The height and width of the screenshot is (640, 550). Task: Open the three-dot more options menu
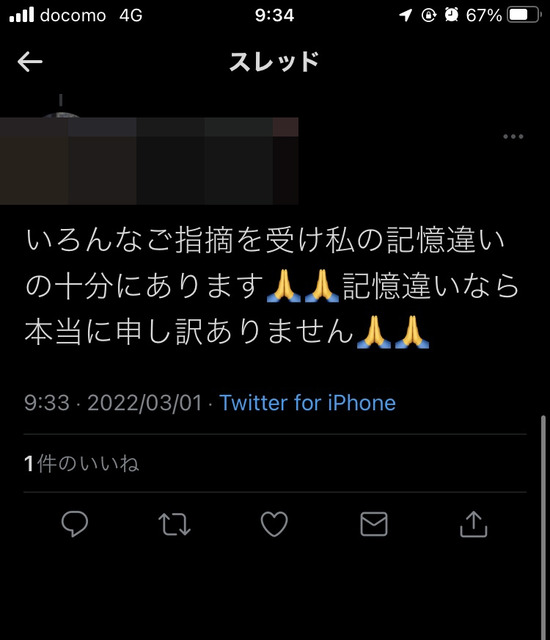click(513, 136)
